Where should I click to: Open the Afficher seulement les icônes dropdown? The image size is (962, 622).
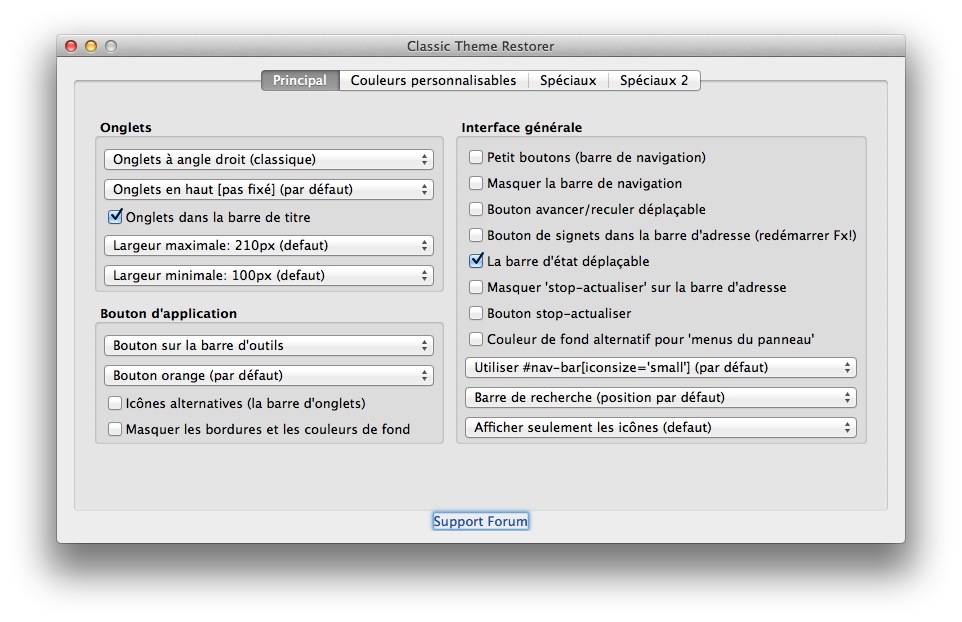coord(661,428)
